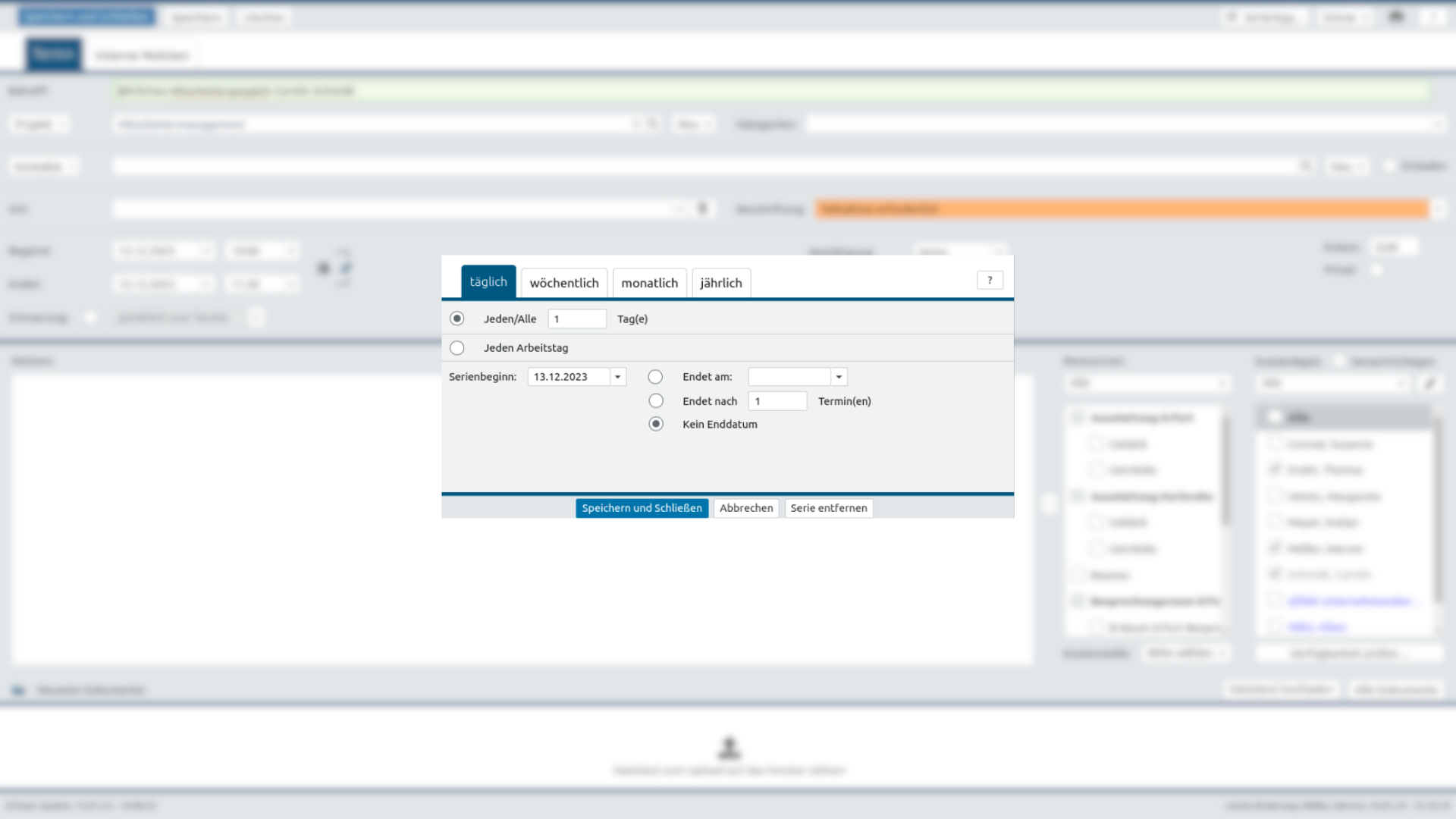Select the Endet am radio button
The width and height of the screenshot is (1456, 819).
[x=655, y=377]
